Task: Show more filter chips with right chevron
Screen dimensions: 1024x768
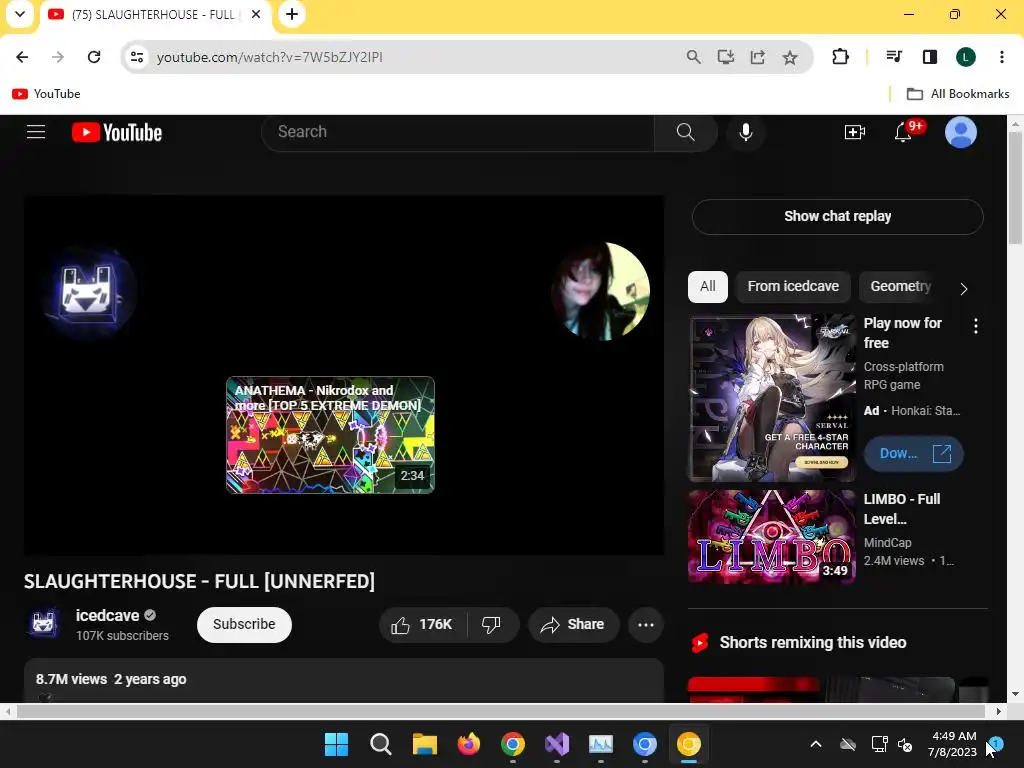Action: pyautogui.click(x=963, y=289)
